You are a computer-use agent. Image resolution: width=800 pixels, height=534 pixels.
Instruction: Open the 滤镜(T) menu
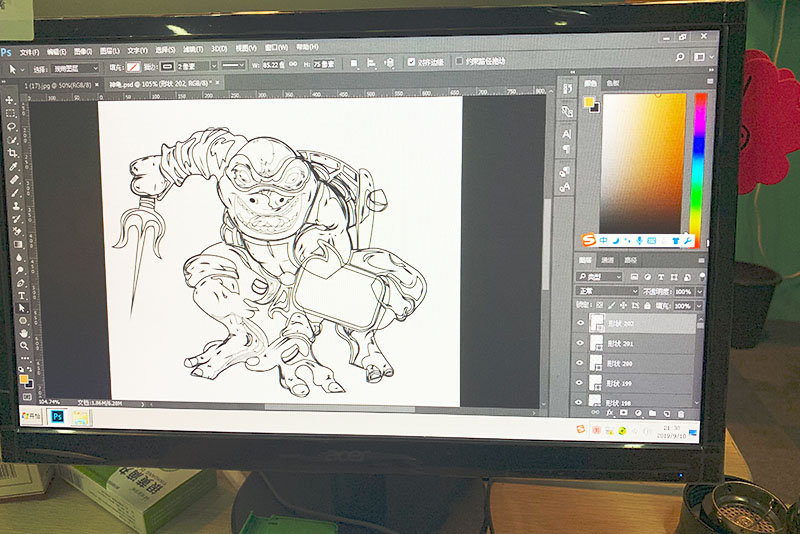click(190, 49)
